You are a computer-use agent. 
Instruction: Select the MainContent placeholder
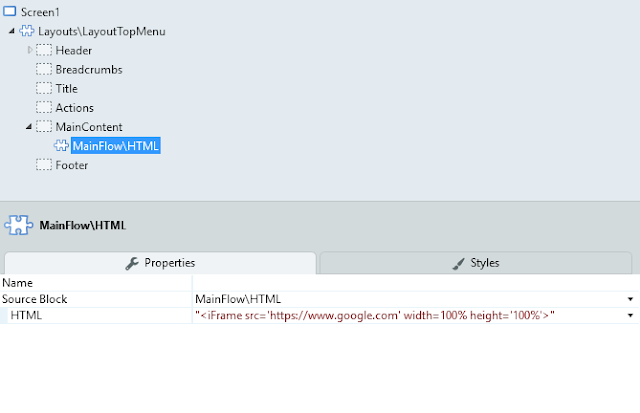pos(89,127)
